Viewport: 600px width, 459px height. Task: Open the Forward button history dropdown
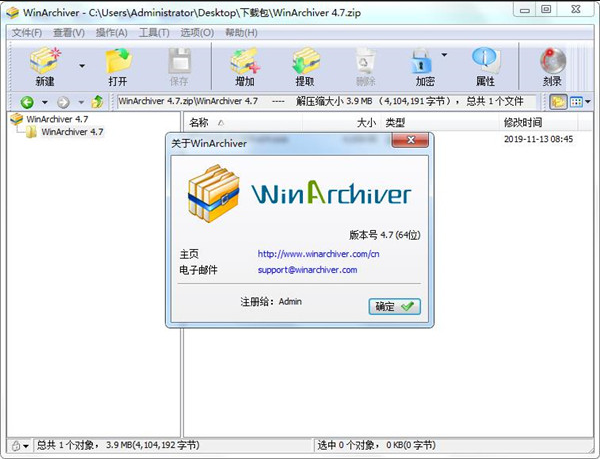pos(81,102)
